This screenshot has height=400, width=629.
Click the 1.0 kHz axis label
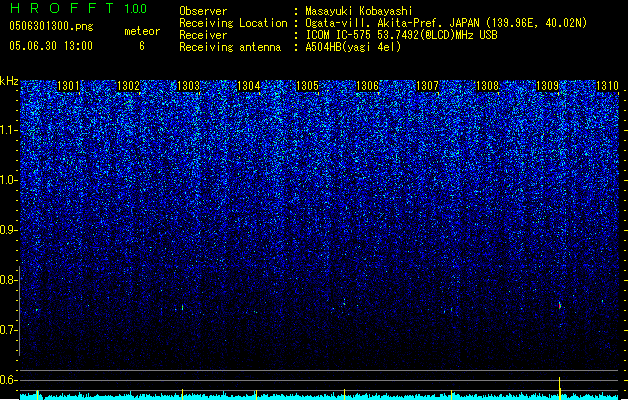point(9,180)
